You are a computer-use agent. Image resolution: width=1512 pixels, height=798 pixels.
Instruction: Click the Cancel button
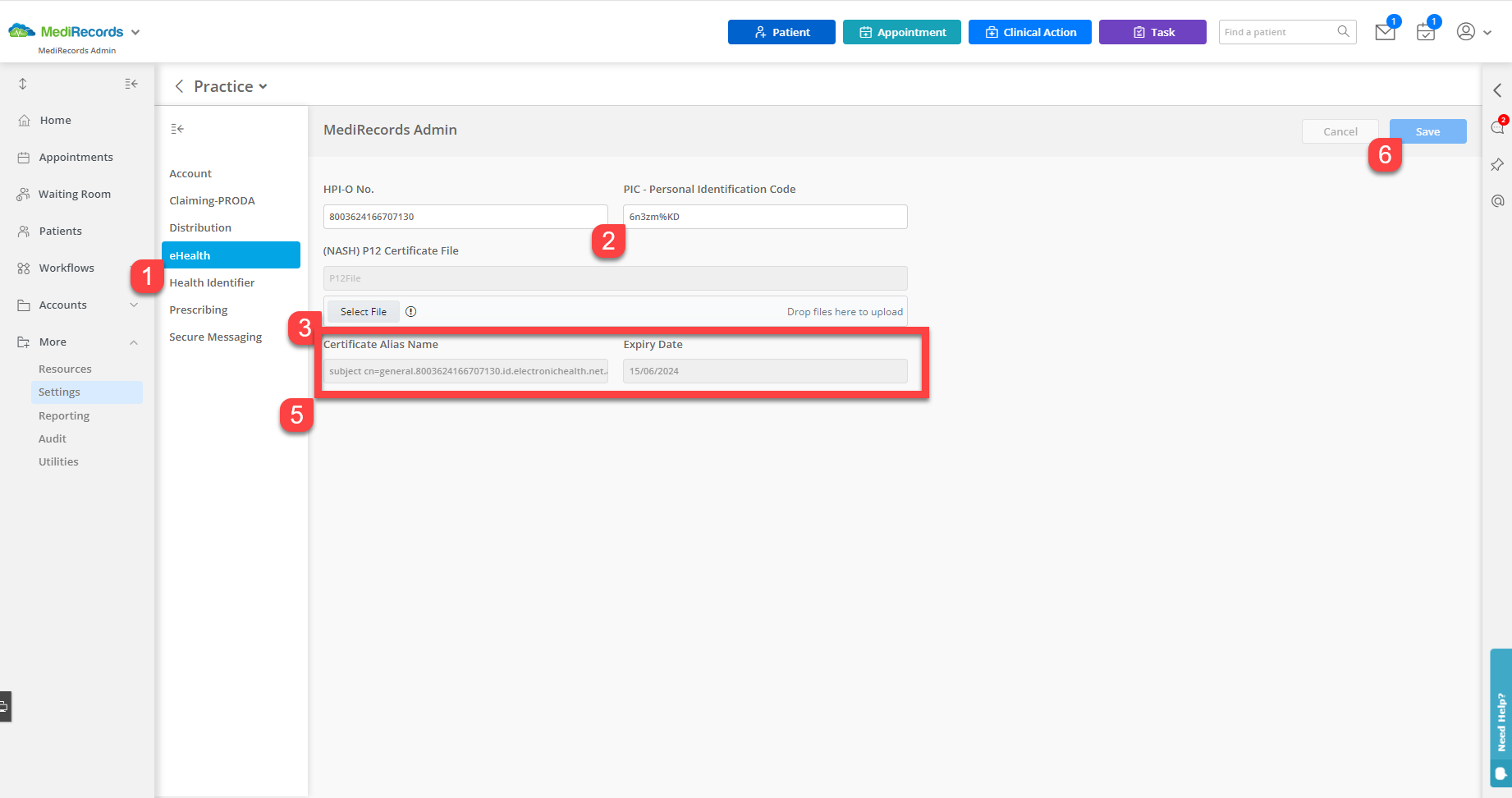[1340, 131]
